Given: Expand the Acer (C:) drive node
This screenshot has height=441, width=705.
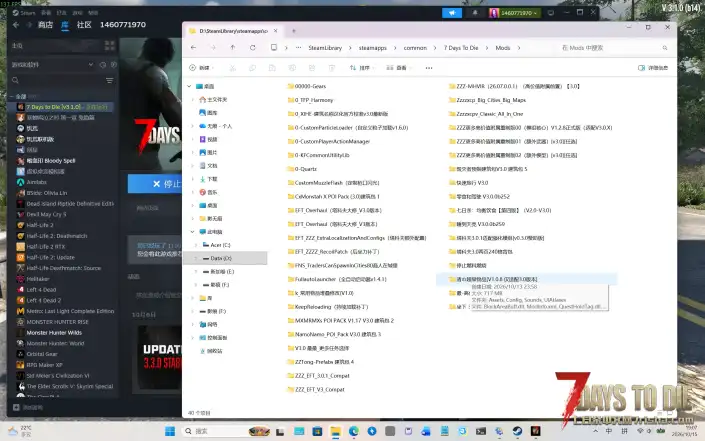Looking at the screenshot, I should click(x=196, y=245).
